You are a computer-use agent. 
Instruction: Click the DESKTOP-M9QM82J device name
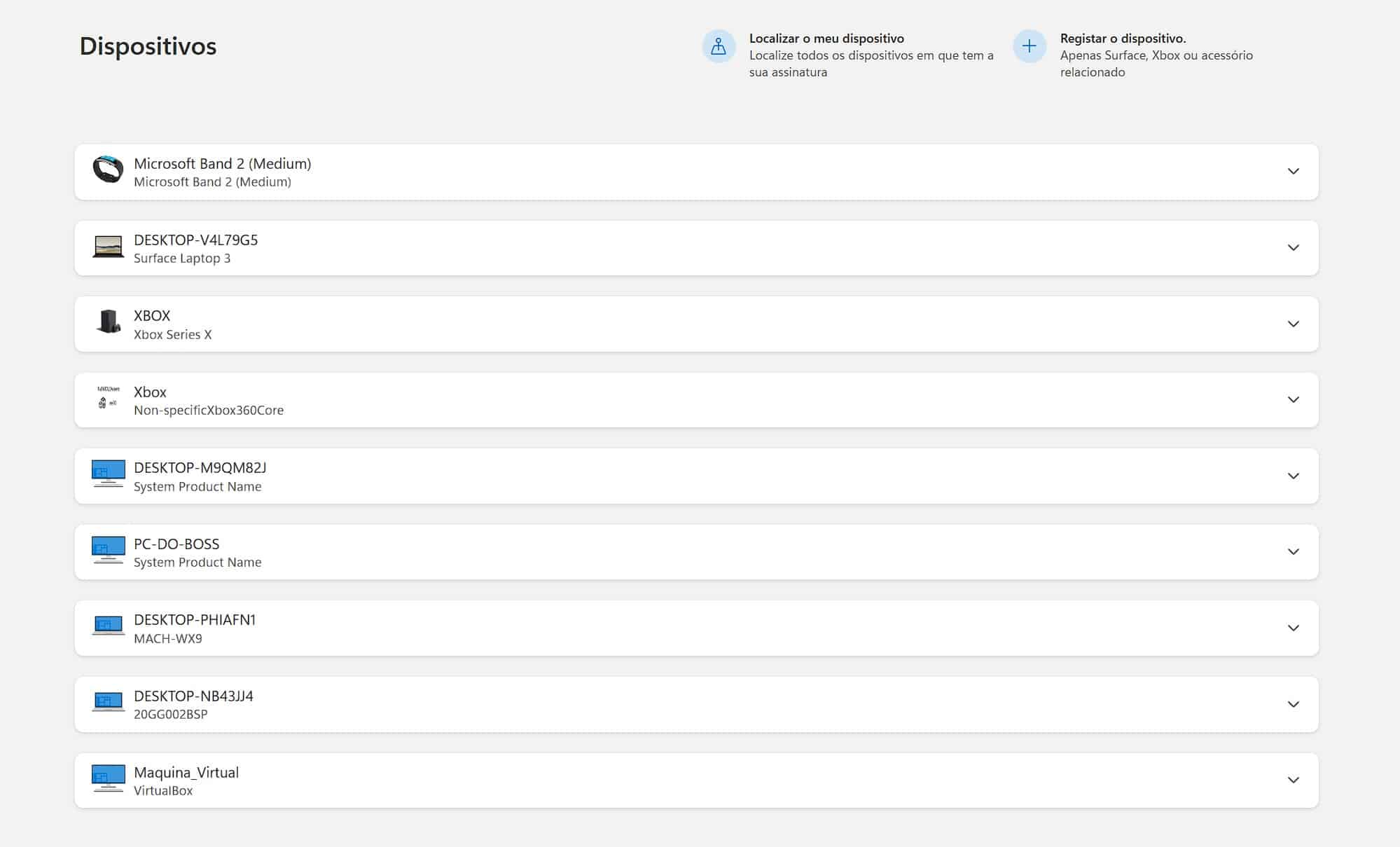pyautogui.click(x=200, y=468)
